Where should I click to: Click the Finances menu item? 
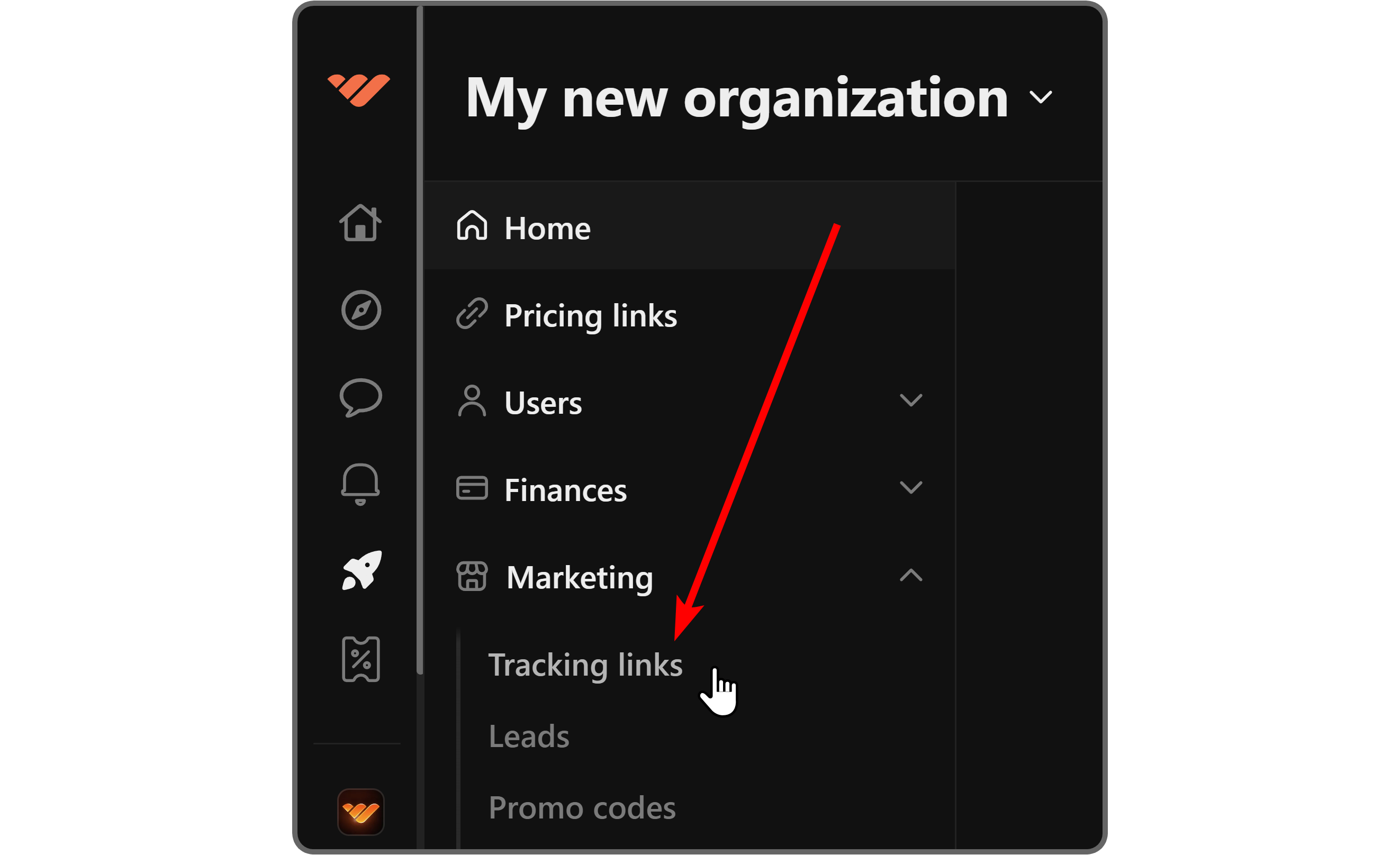[565, 490]
